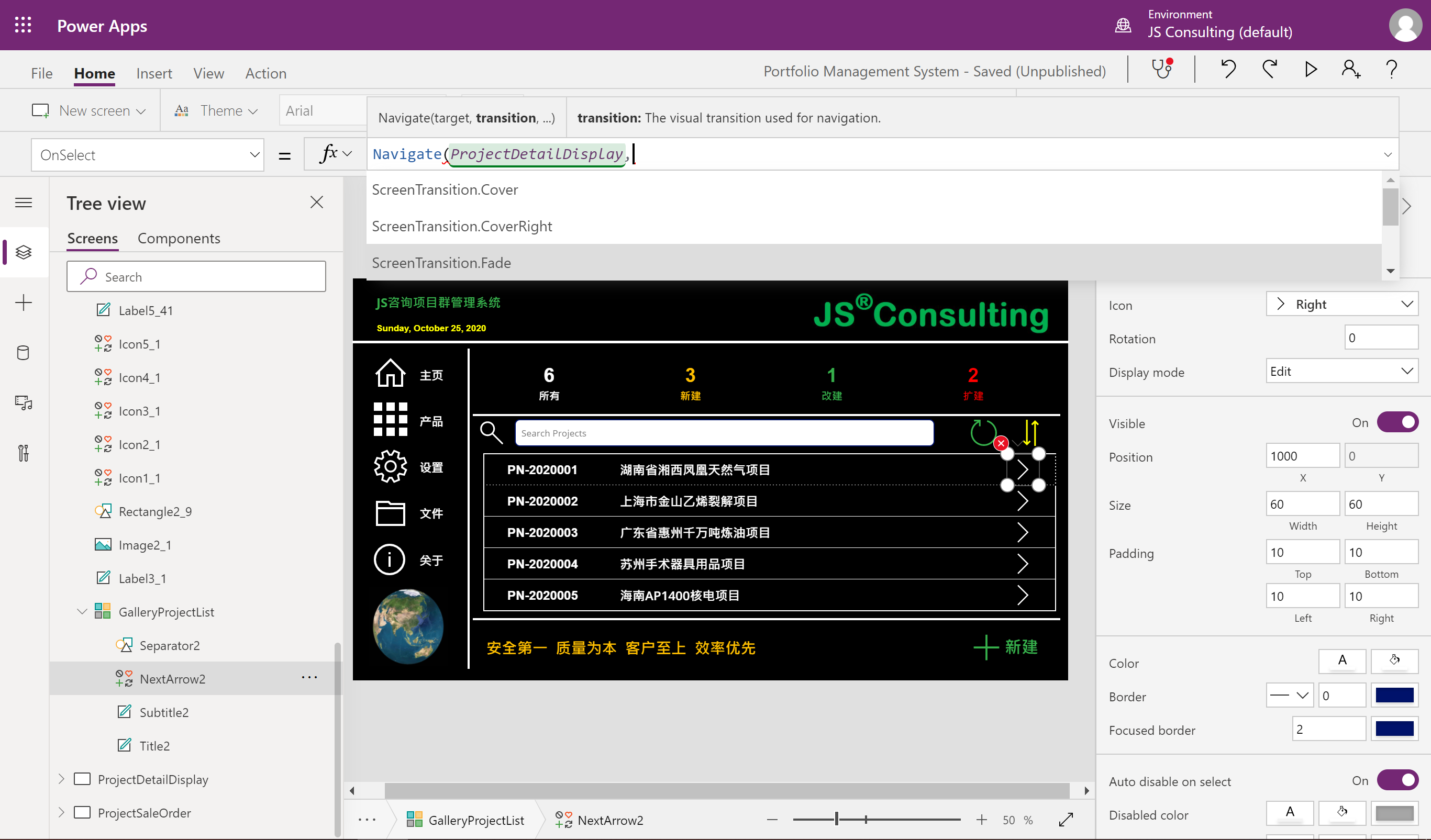Switch to the View tab
1431x840 pixels.
(x=208, y=73)
